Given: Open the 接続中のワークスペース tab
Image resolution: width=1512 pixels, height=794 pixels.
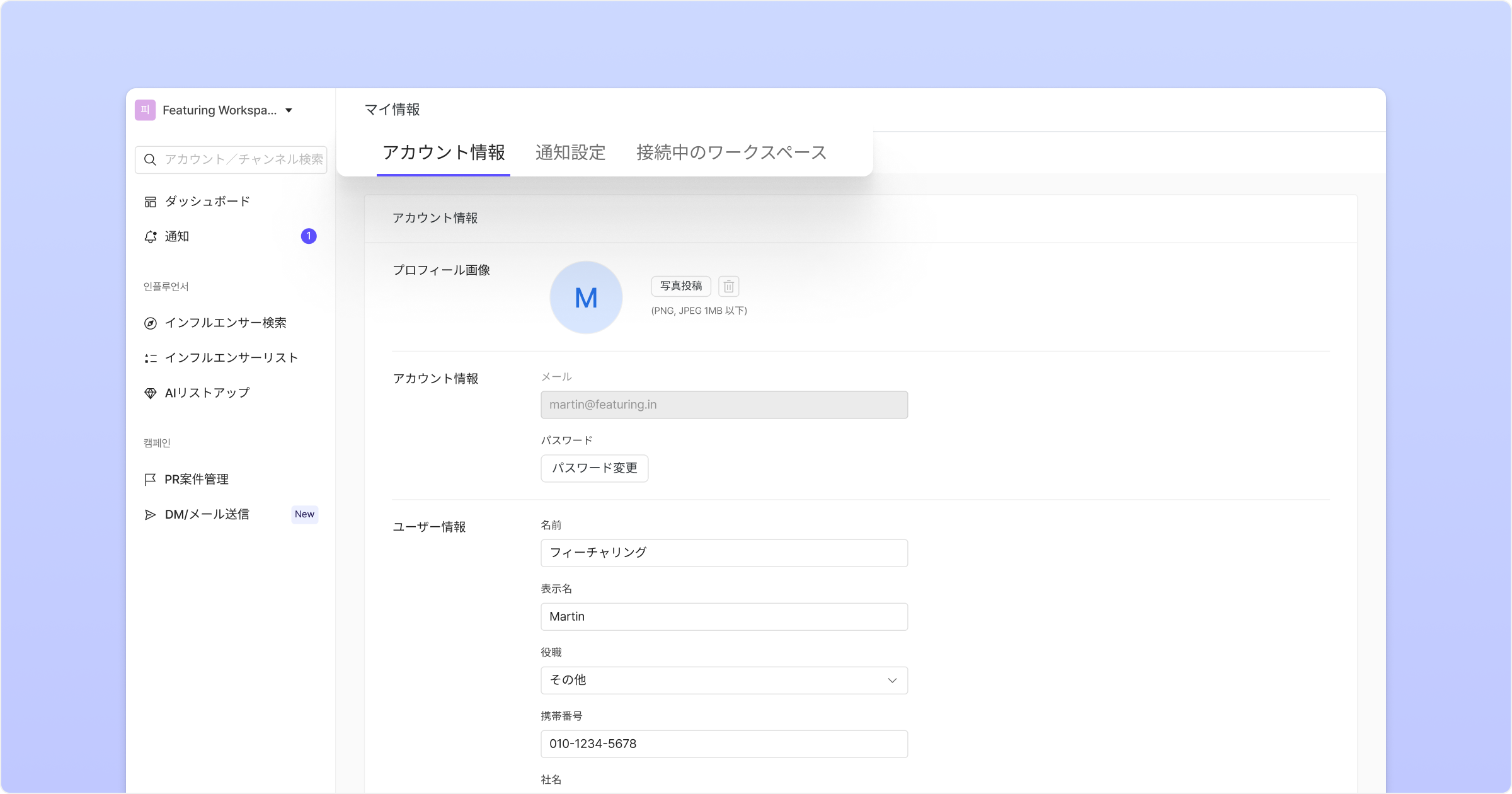Looking at the screenshot, I should point(731,152).
